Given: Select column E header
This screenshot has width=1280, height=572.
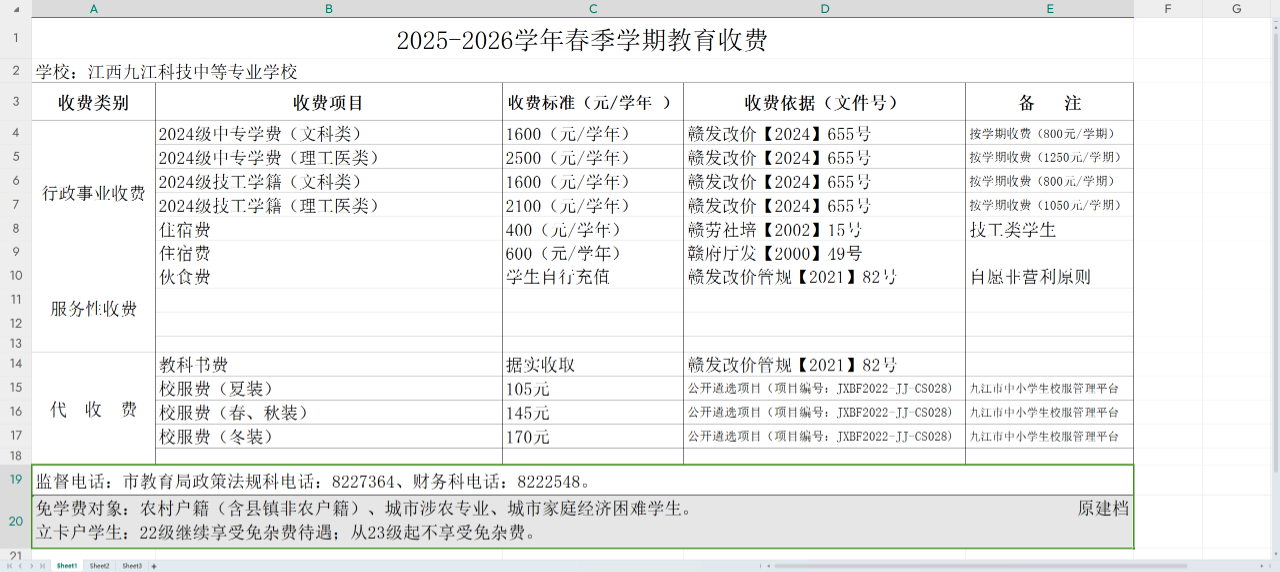Looking at the screenshot, I should click(x=1050, y=9).
